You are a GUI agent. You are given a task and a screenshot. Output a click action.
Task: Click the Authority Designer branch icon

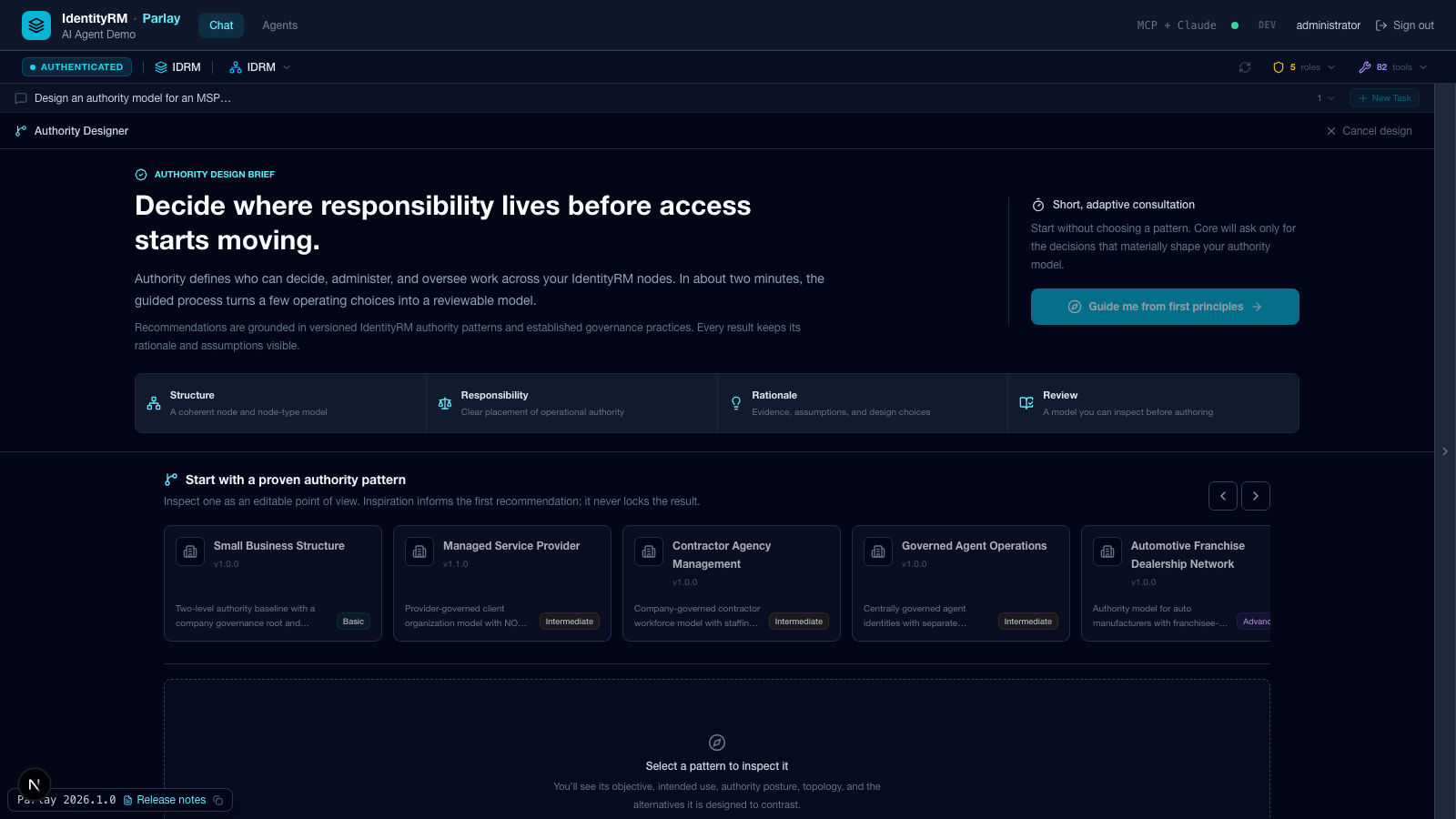tap(21, 131)
